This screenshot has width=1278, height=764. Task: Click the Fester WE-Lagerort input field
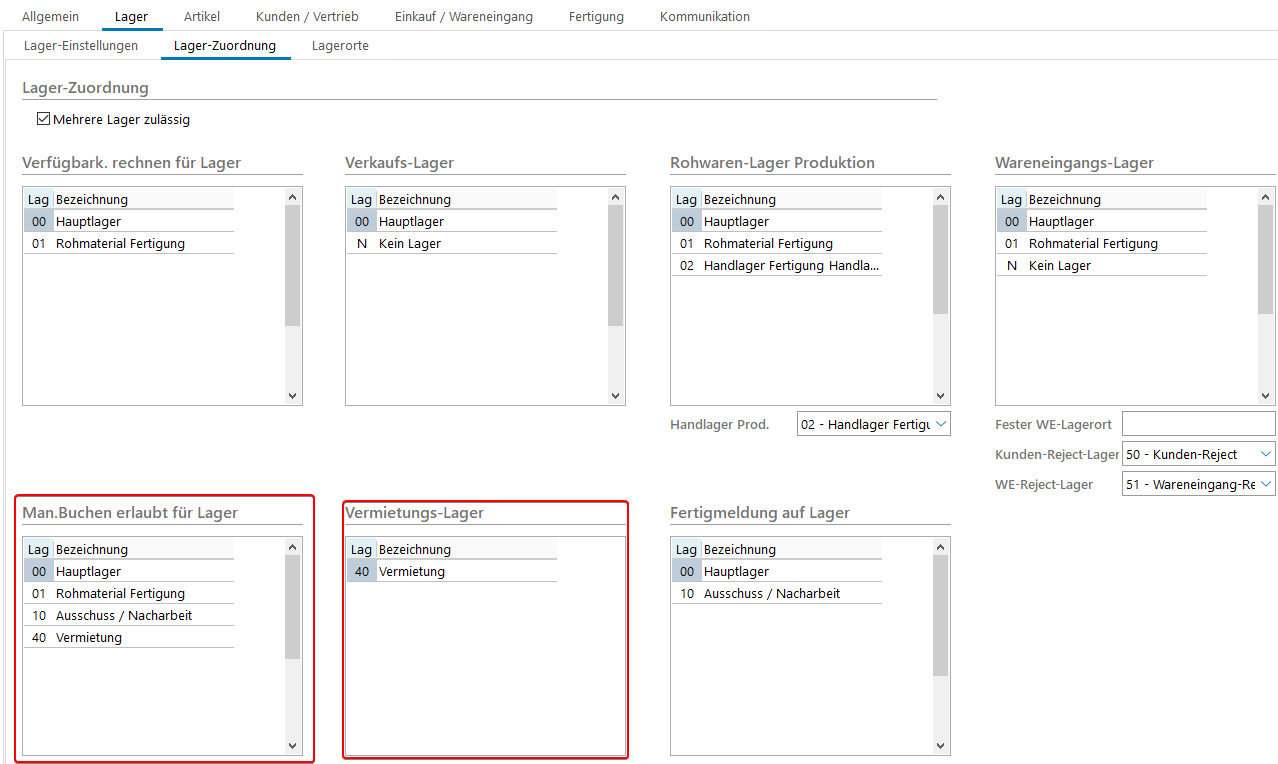pos(1198,424)
